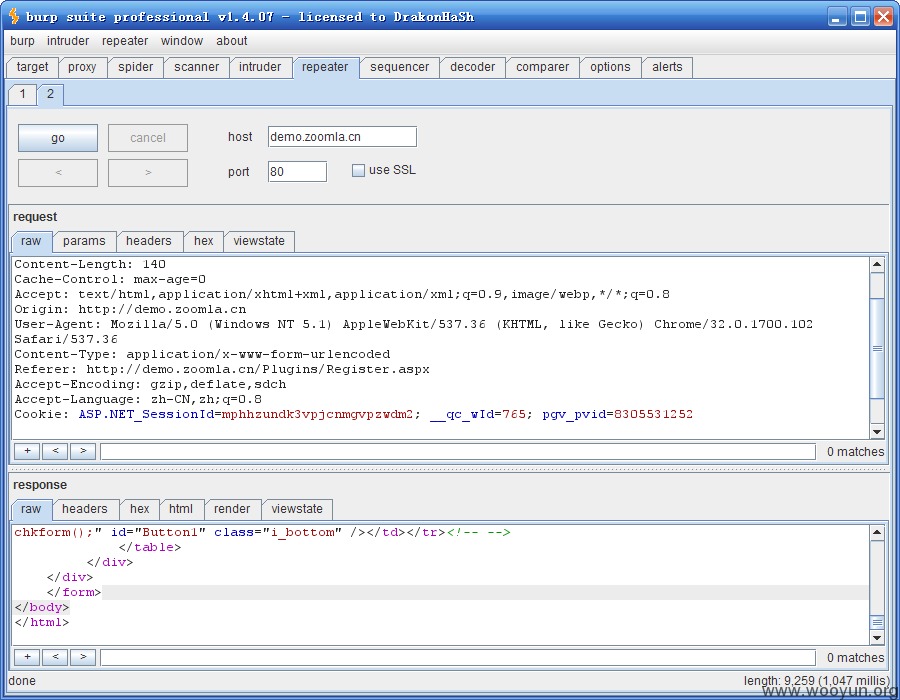Image resolution: width=900 pixels, height=700 pixels.
Task: Click request pane scroll up arrow
Action: pos(876,265)
